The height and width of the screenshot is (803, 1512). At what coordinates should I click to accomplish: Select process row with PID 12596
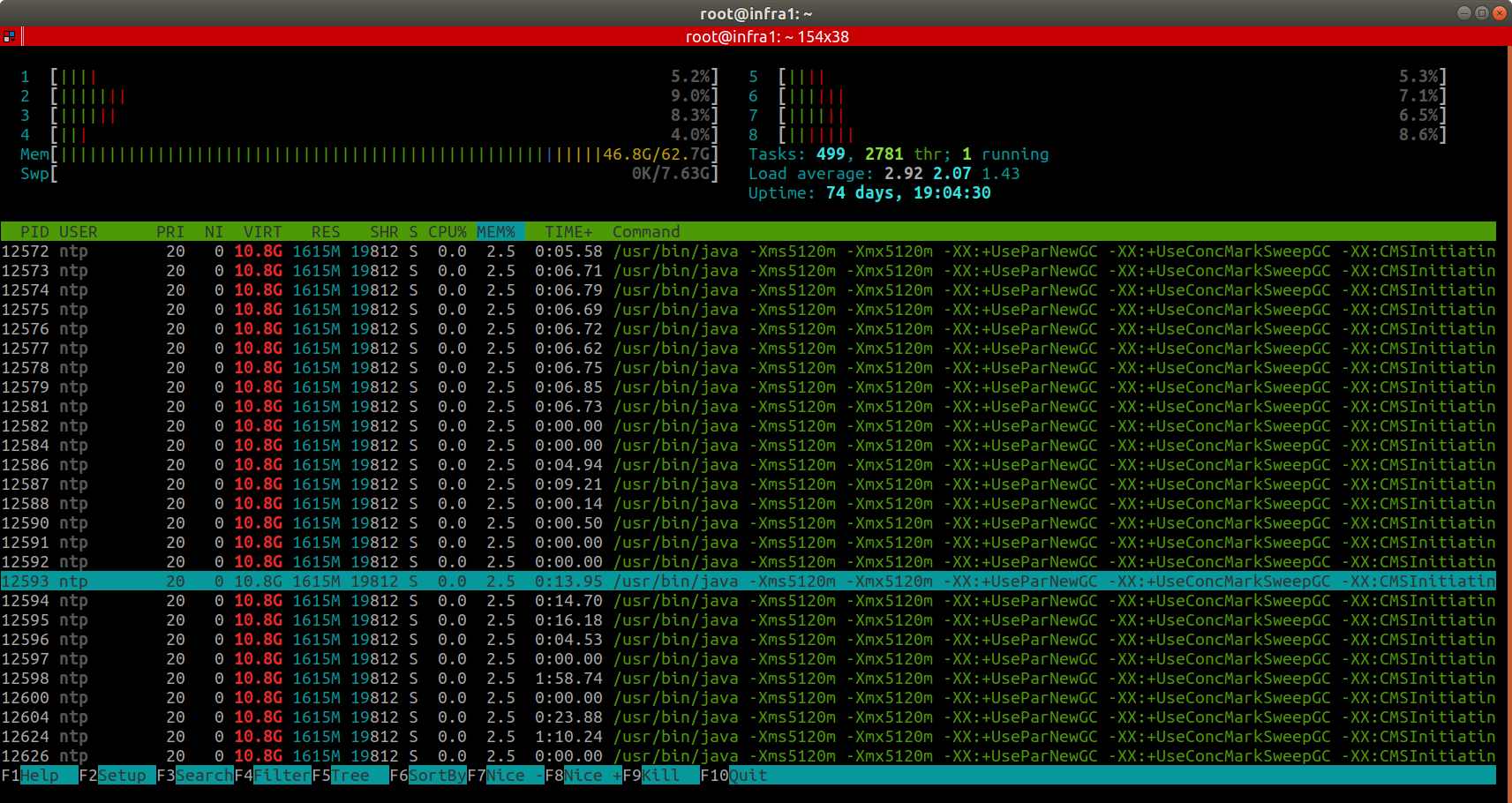click(748, 640)
